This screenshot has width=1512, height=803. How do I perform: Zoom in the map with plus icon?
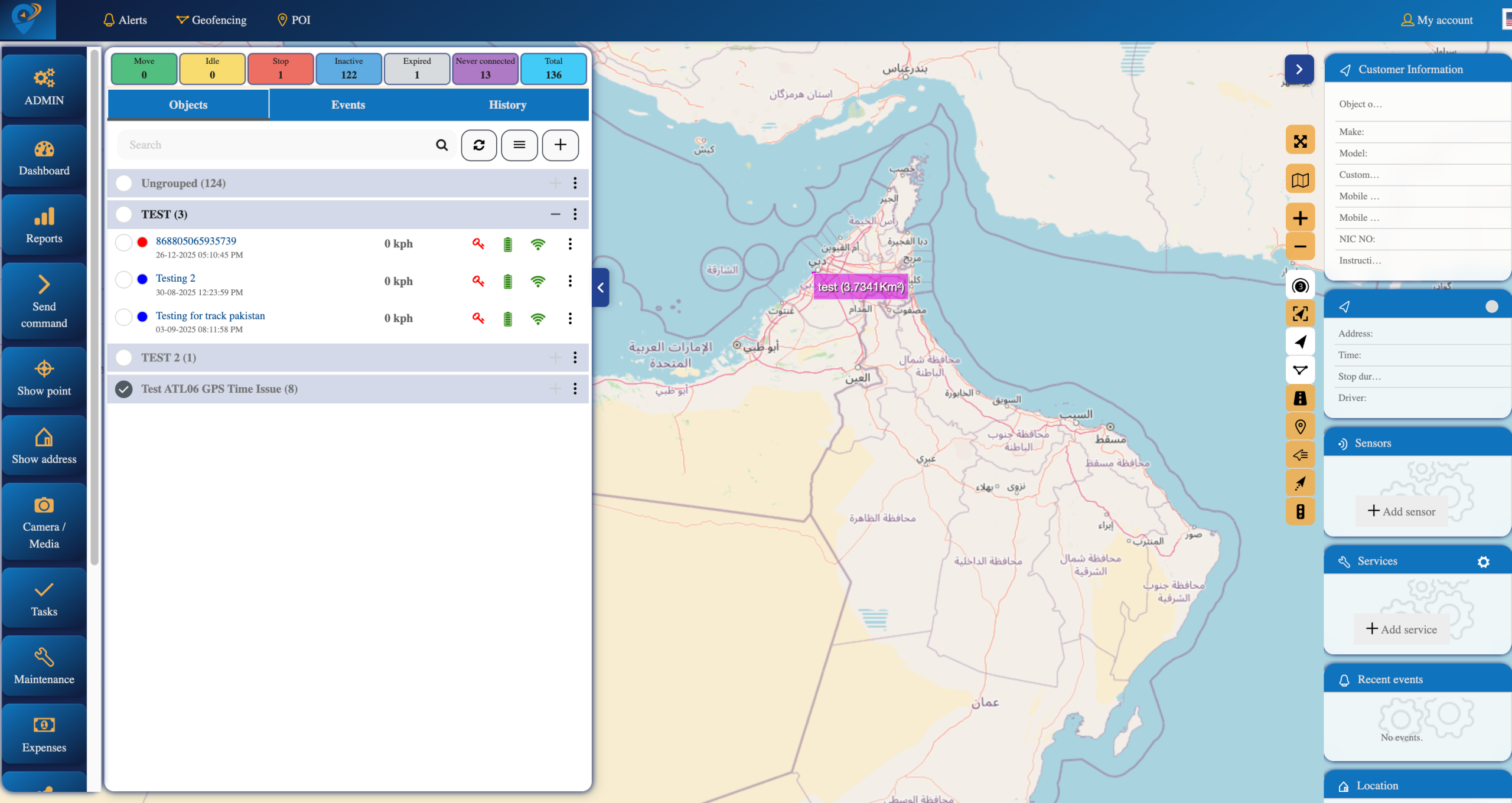click(x=1300, y=218)
